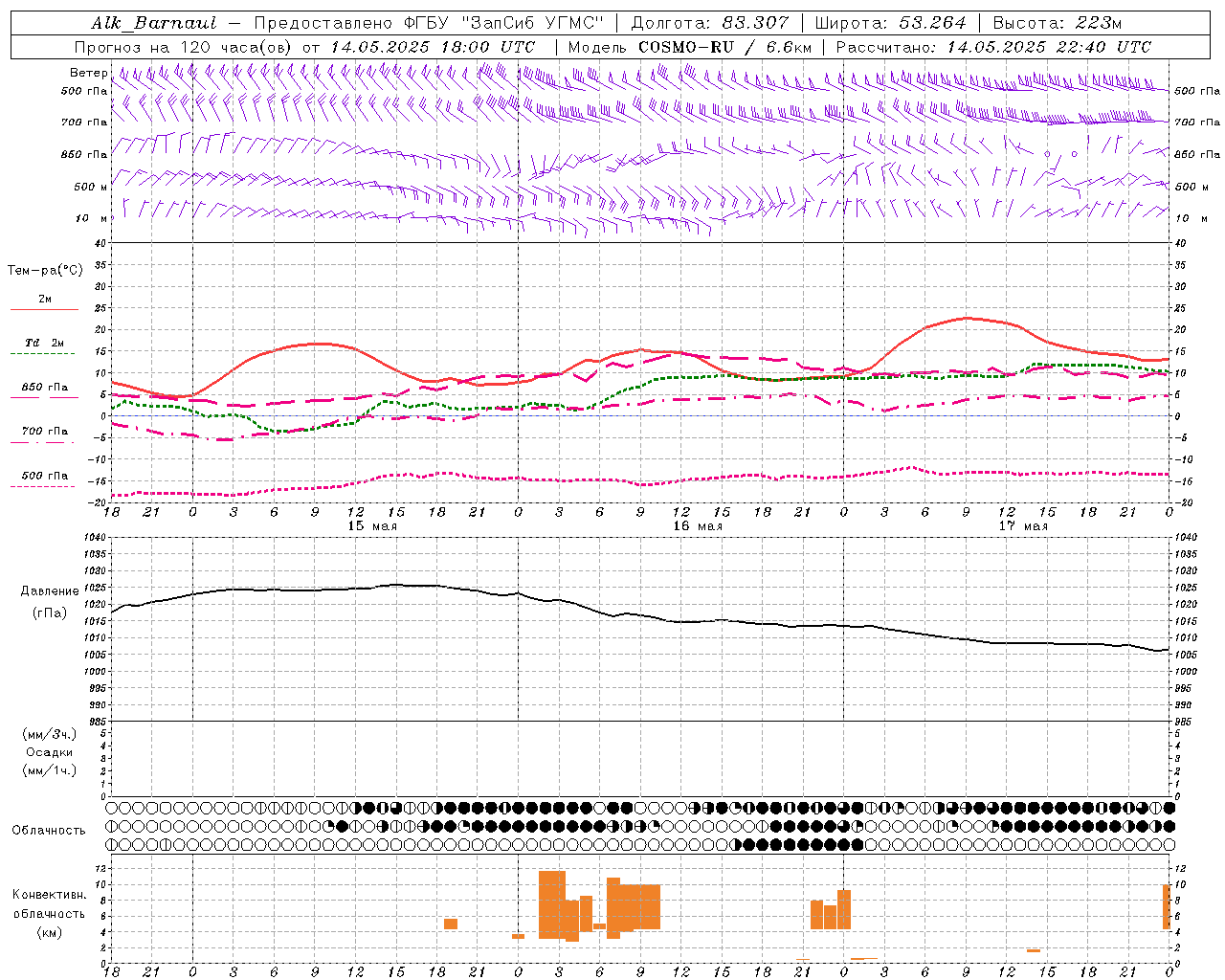Screen dimensions: 1225x980
Task: Select the 700 гПа wind label on right side
Action: click(x=1197, y=122)
